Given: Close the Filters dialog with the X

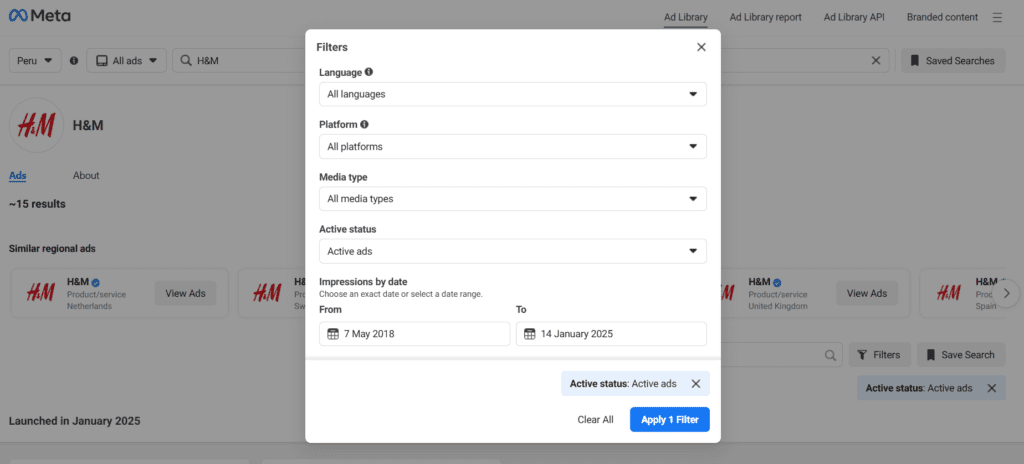Looking at the screenshot, I should pos(701,47).
